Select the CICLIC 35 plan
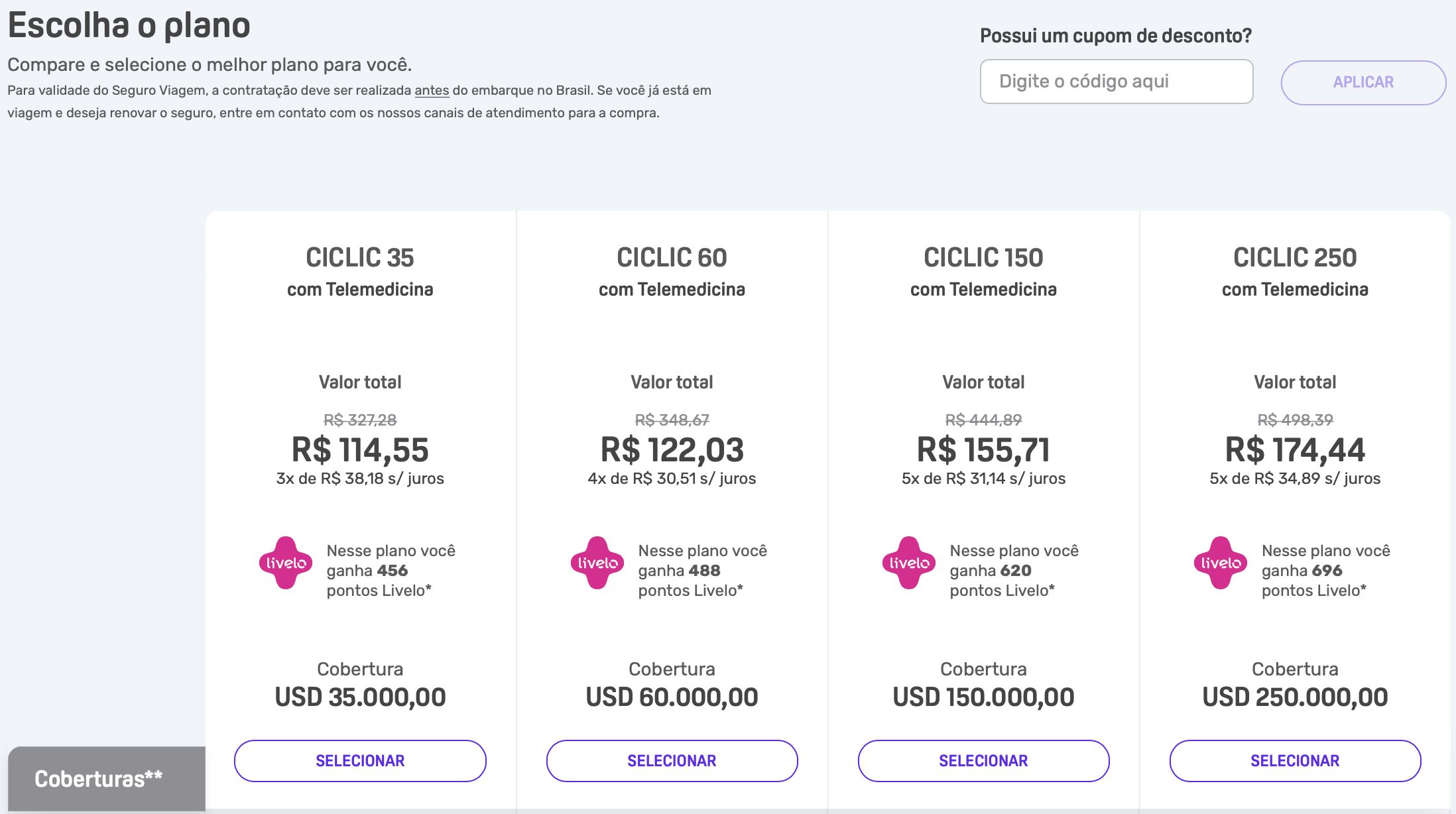The image size is (1456, 814). coord(360,761)
